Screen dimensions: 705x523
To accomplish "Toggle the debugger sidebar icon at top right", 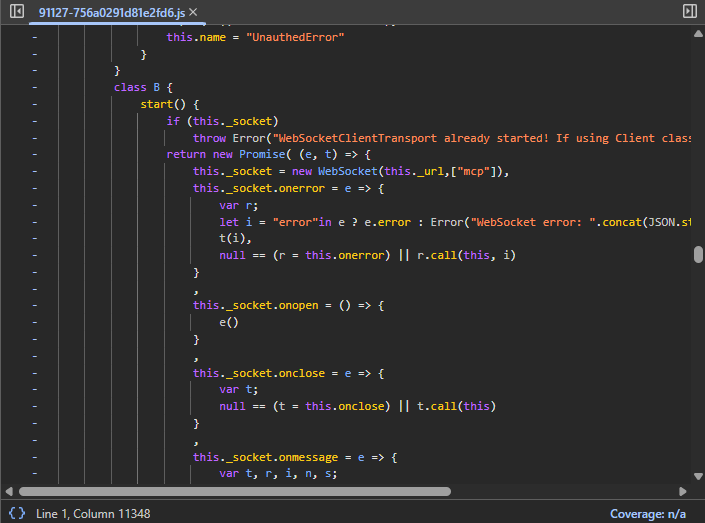I will [x=689, y=11].
